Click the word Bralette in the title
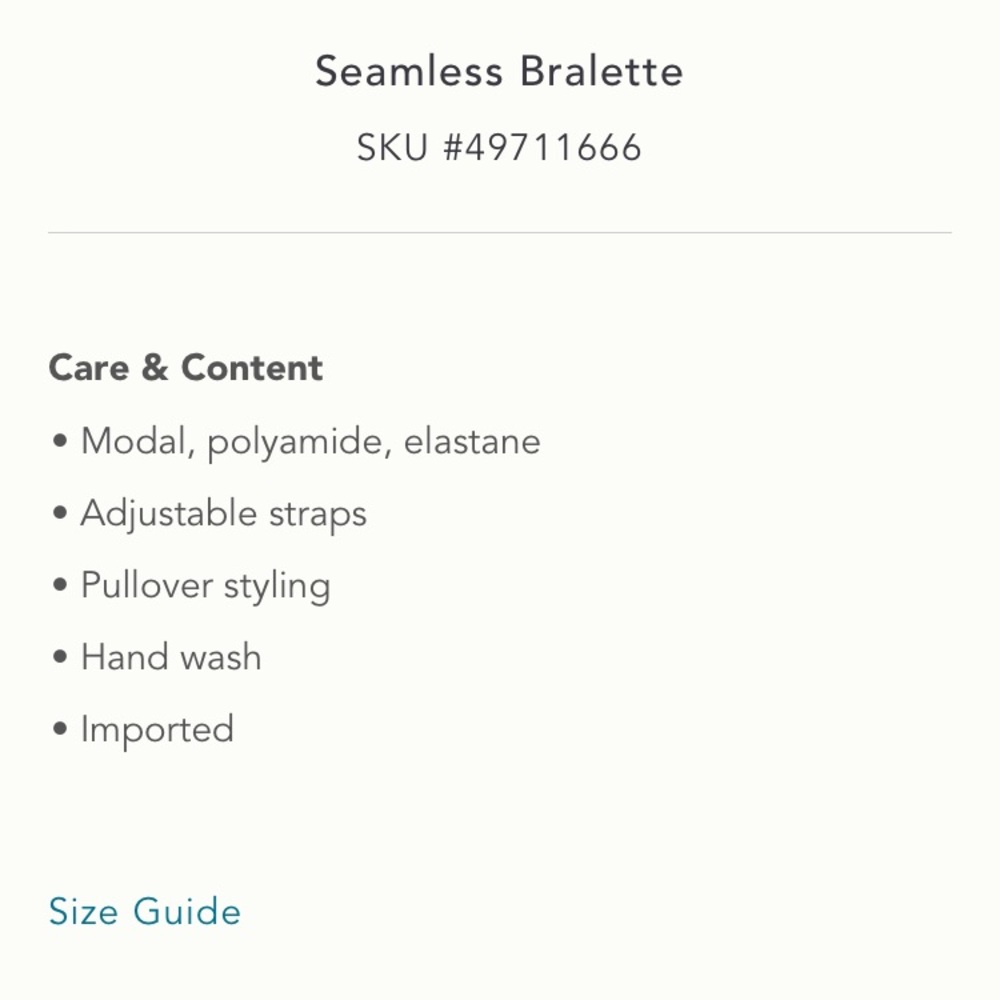Screen dimensions: 1000x1000 click(601, 72)
